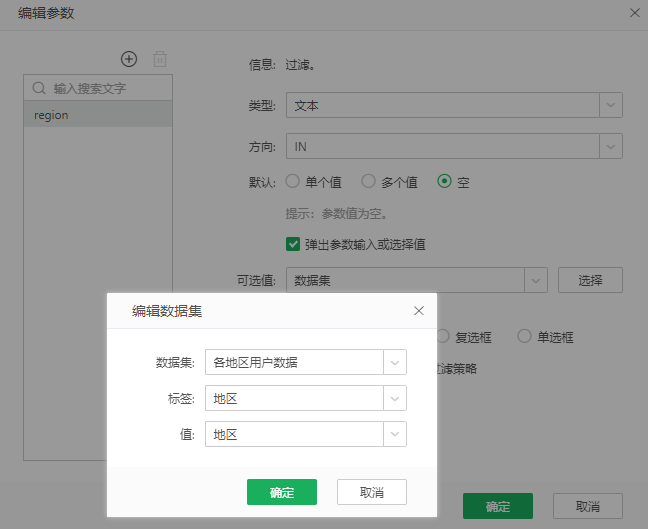Select the 空 default radio option
This screenshot has height=529, width=648.
point(444,181)
